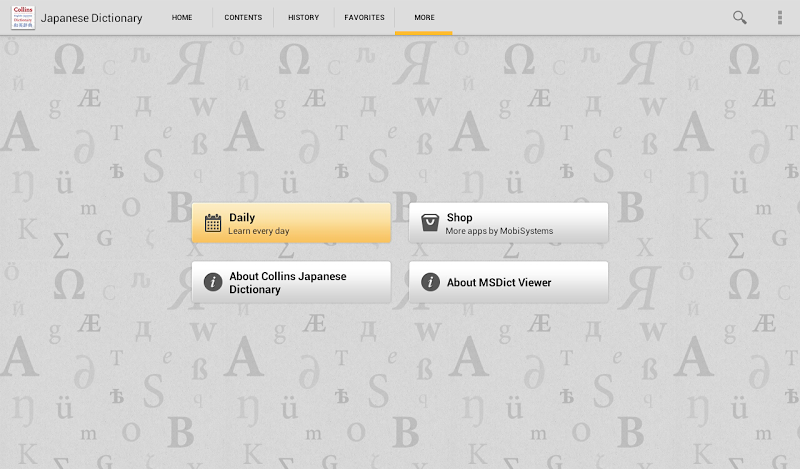
Task: Click the shopping bag icon on Shop
Action: click(x=430, y=223)
